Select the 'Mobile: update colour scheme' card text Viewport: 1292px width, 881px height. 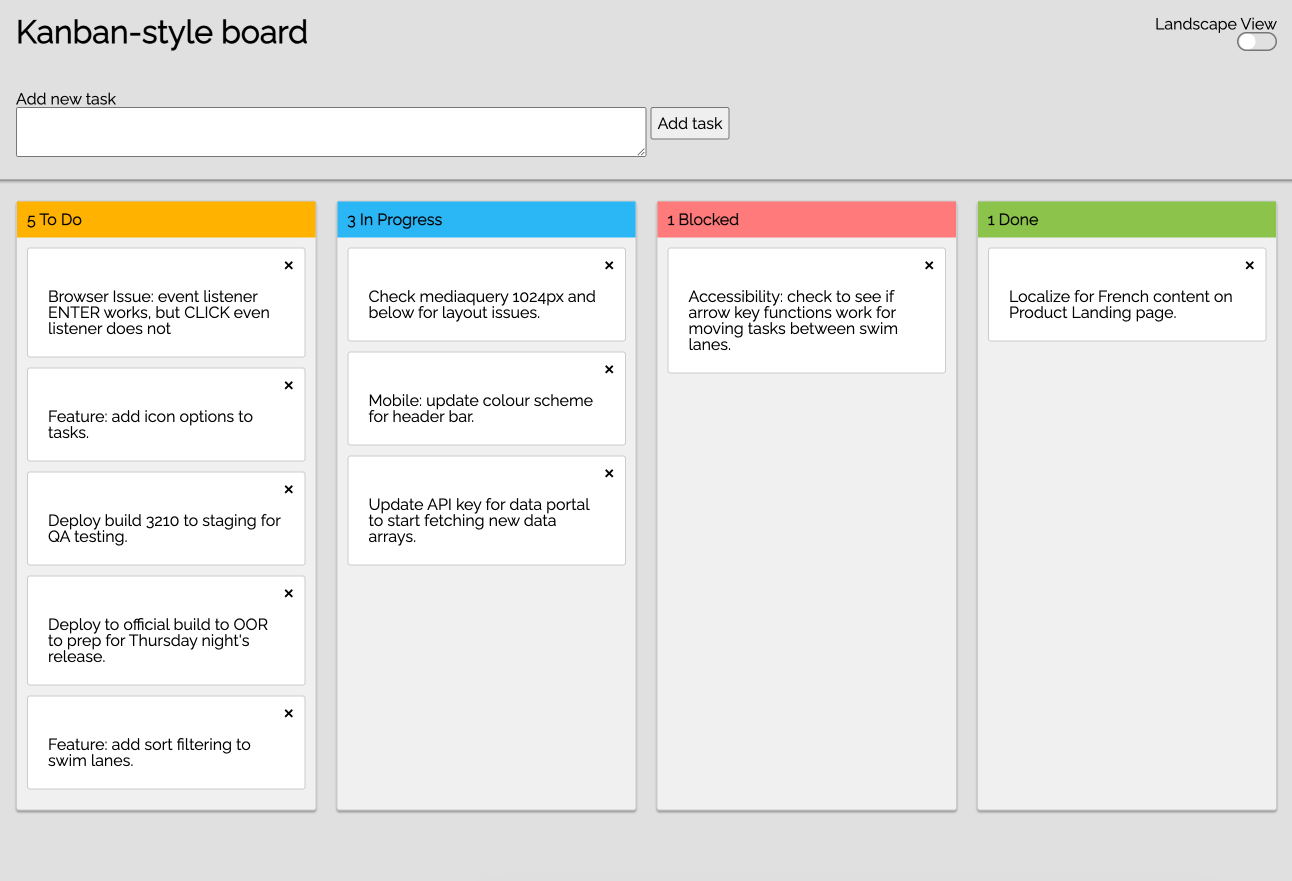coord(480,408)
